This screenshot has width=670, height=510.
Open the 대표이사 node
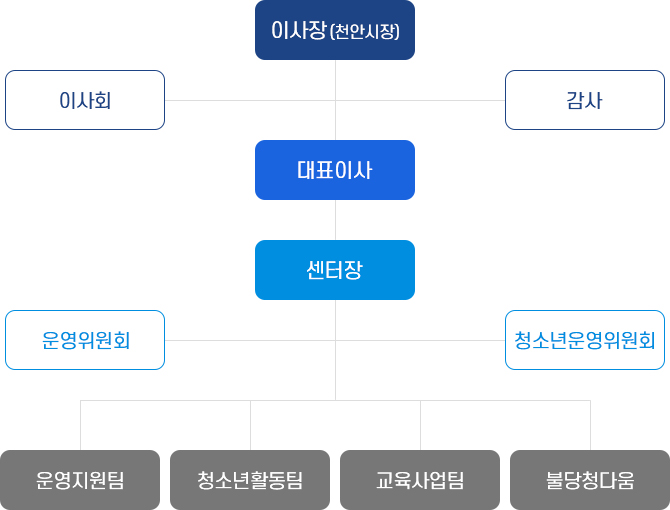[x=335, y=170]
